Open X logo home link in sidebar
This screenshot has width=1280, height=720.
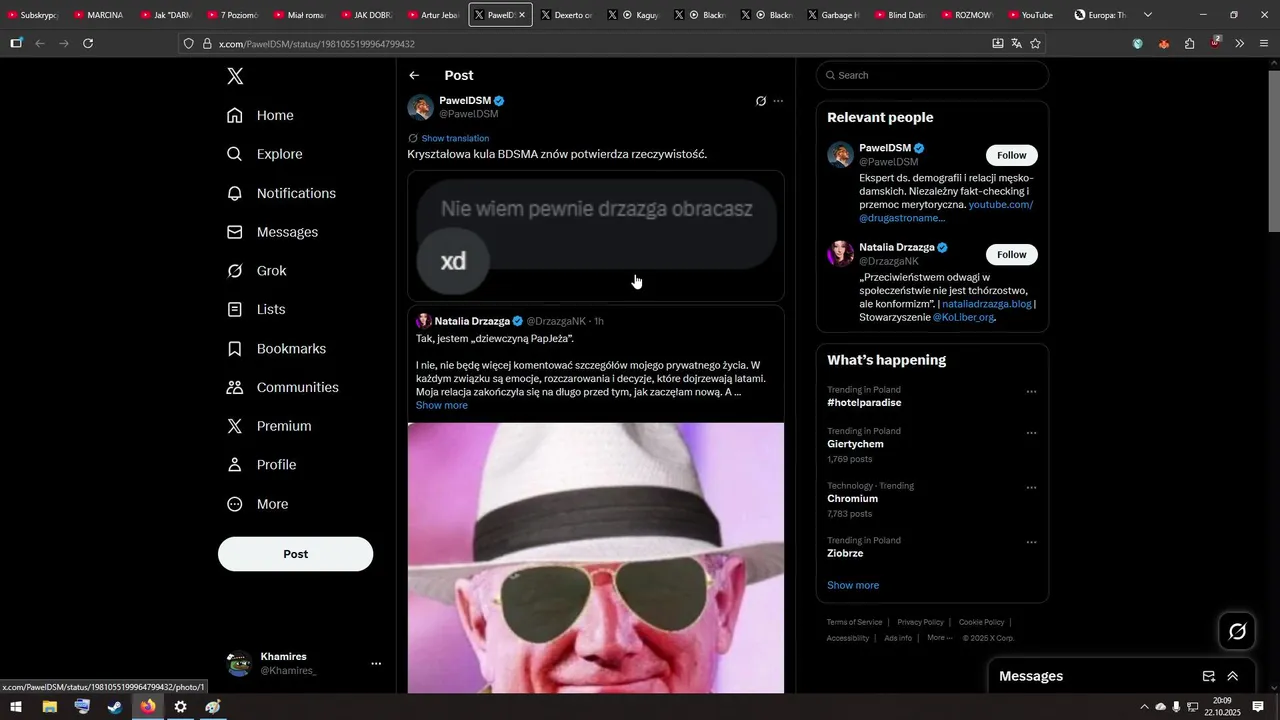click(x=235, y=76)
